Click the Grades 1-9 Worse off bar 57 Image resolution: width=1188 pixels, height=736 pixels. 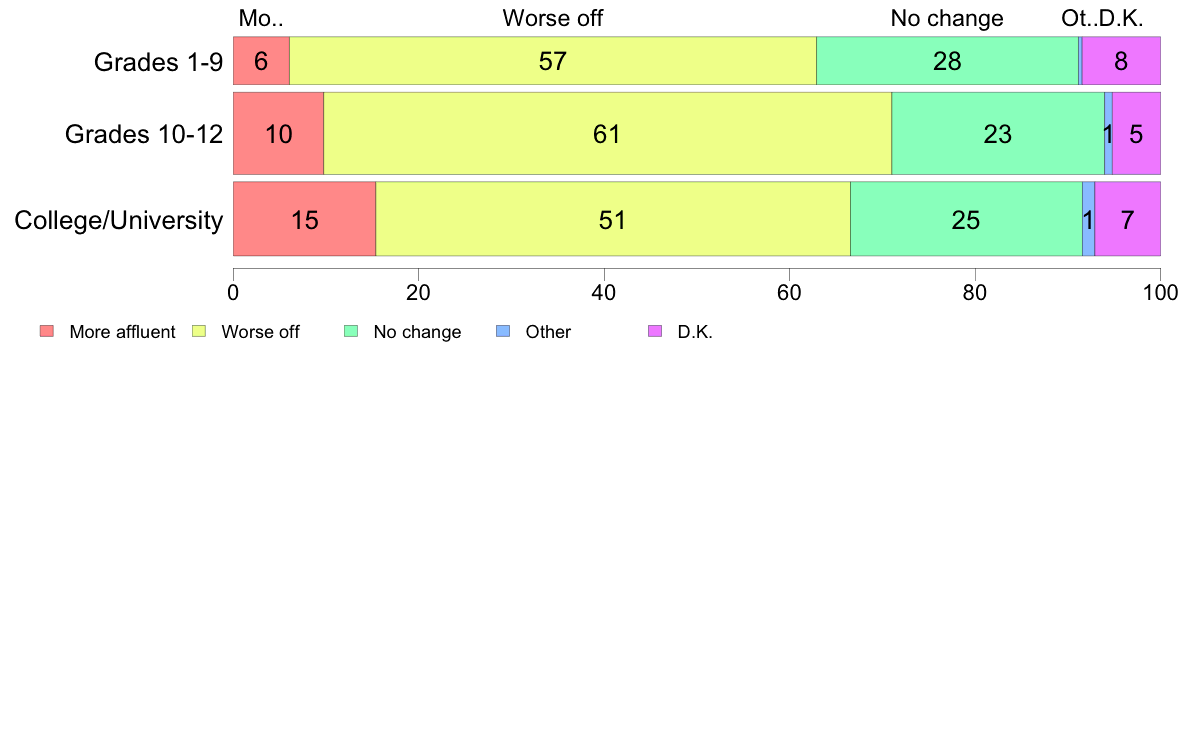pos(553,61)
